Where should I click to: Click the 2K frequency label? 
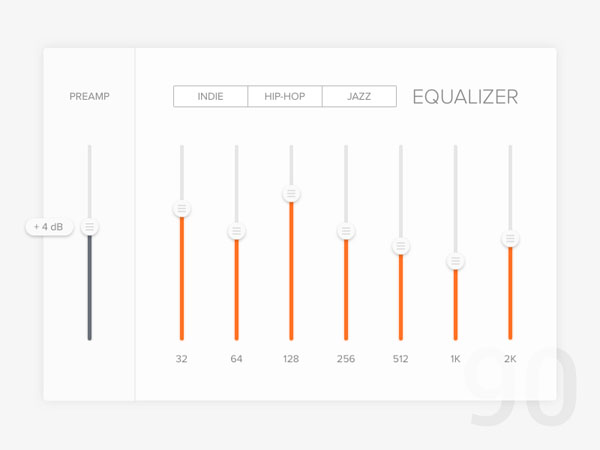[x=510, y=359]
